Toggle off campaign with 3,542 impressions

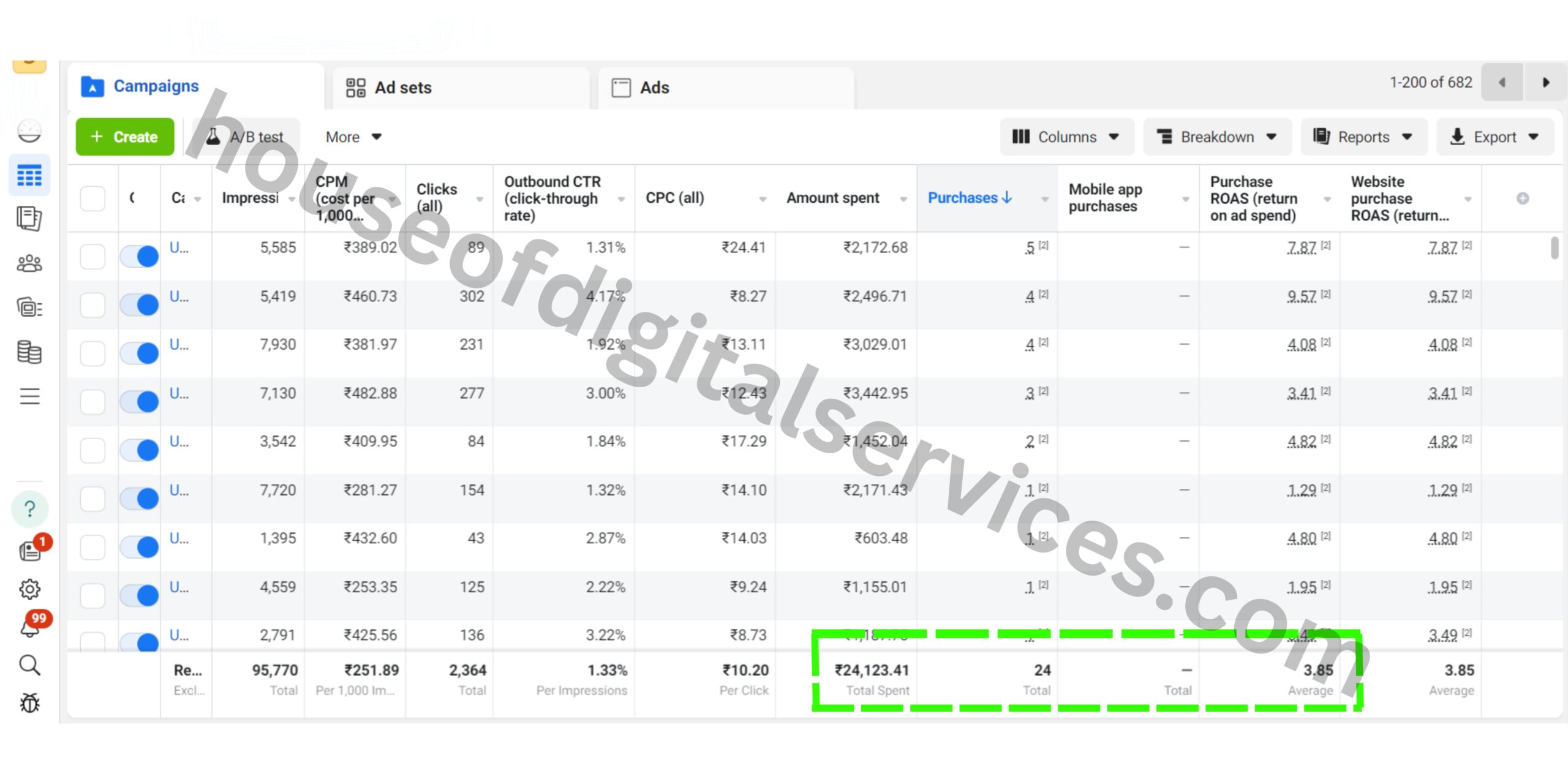[x=139, y=450]
